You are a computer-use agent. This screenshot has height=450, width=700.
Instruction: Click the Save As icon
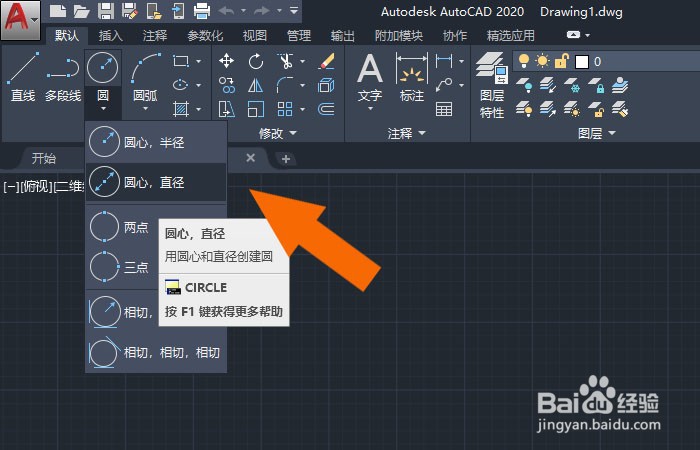point(129,11)
